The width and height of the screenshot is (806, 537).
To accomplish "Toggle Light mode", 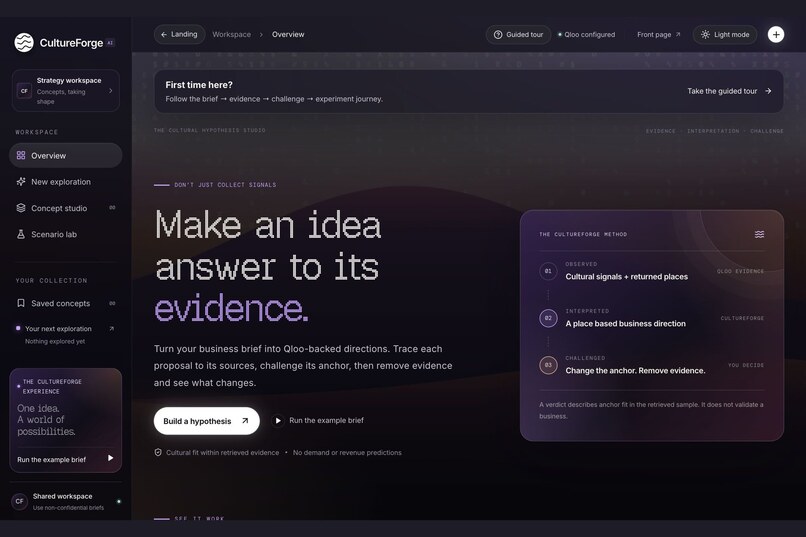I will tap(725, 34).
